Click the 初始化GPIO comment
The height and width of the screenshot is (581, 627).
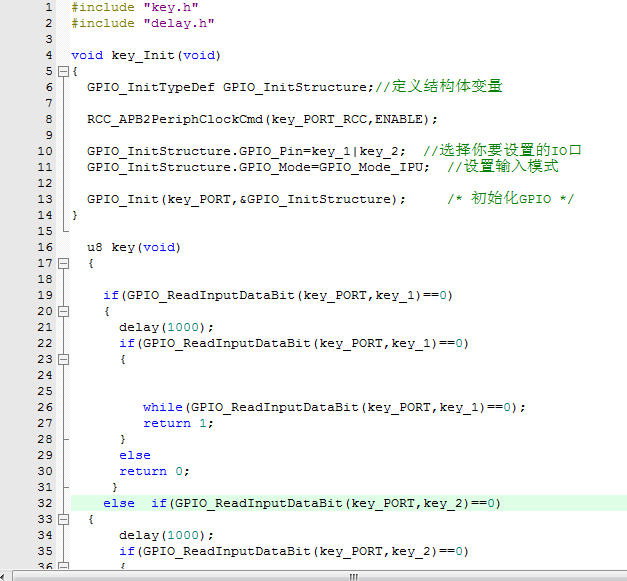click(510, 199)
